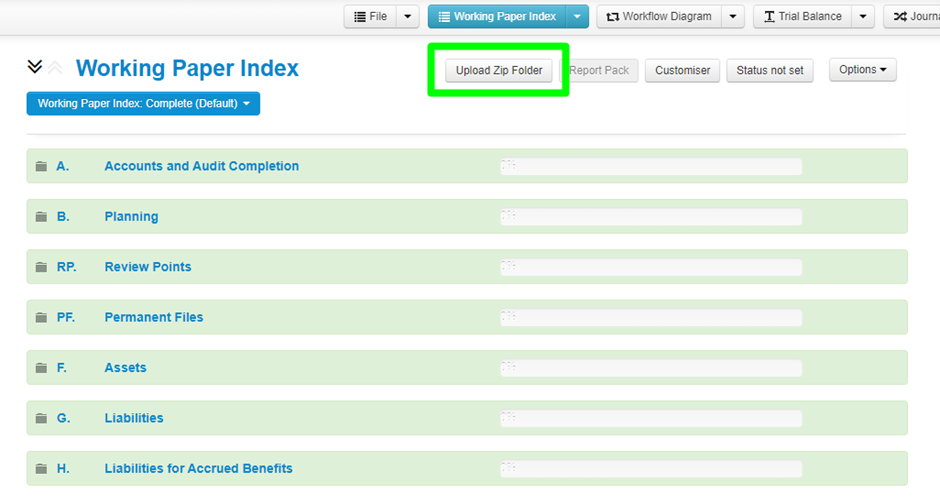This screenshot has height=504, width=940.
Task: Click the folder icon for Permanent Files
Action: tap(41, 318)
